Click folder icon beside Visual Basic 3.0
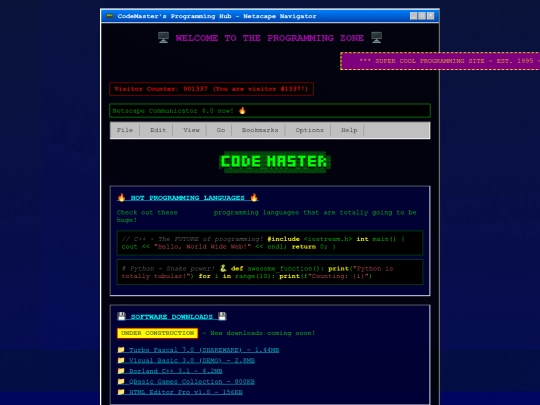Image resolution: width=540 pixels, height=405 pixels. coord(121,361)
